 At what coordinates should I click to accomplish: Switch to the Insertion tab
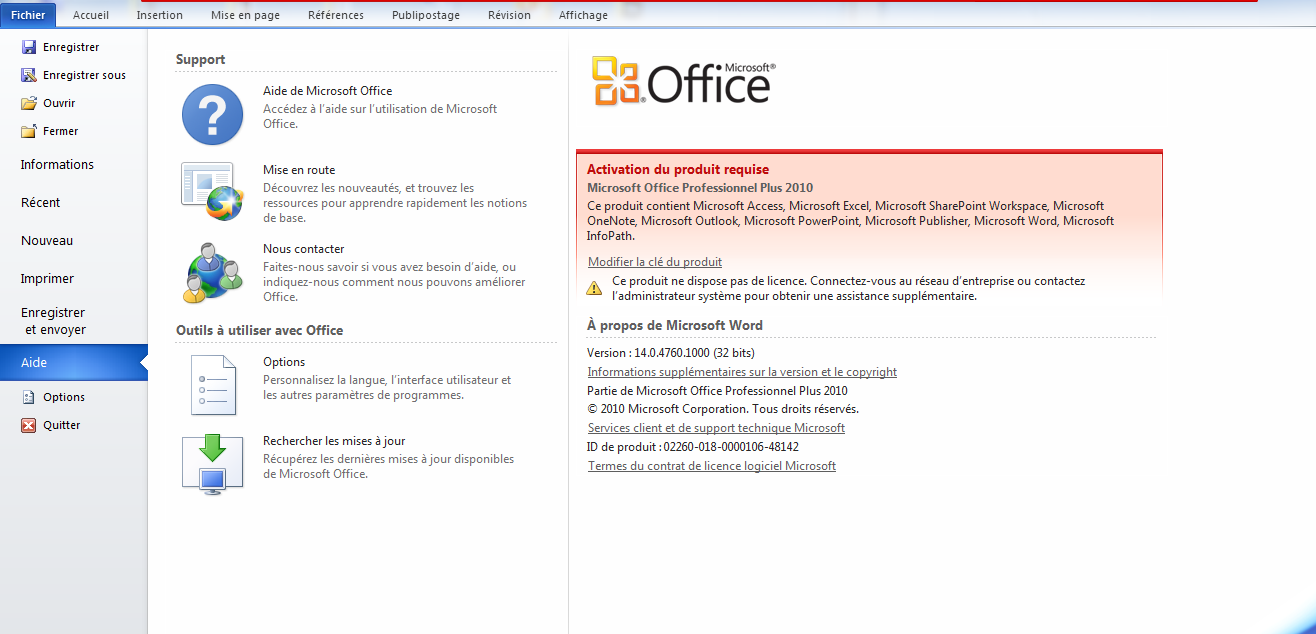tap(160, 15)
